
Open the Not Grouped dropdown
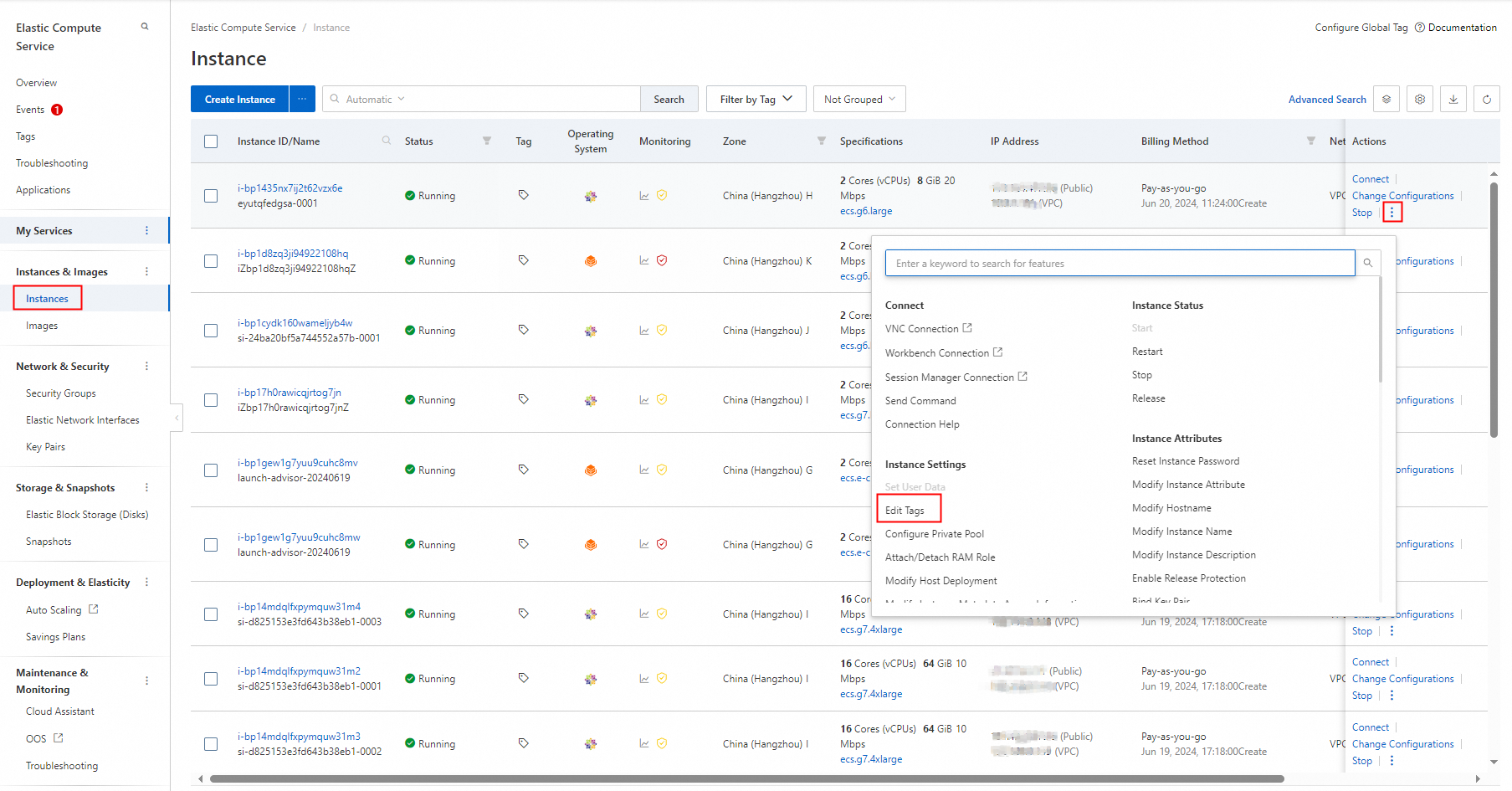tap(859, 99)
